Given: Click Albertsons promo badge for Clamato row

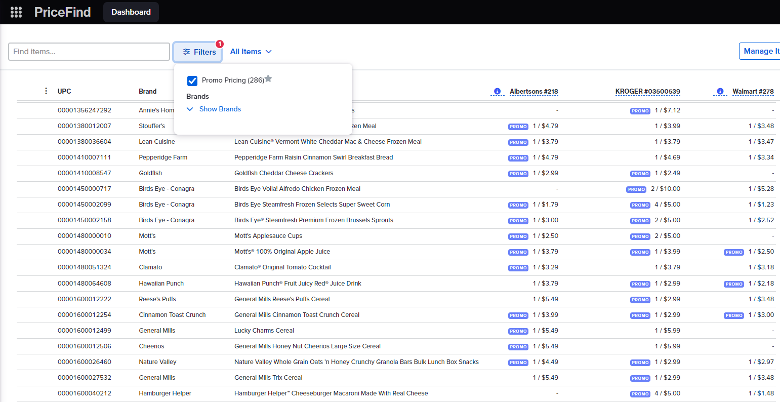Looking at the screenshot, I should click(x=518, y=268).
